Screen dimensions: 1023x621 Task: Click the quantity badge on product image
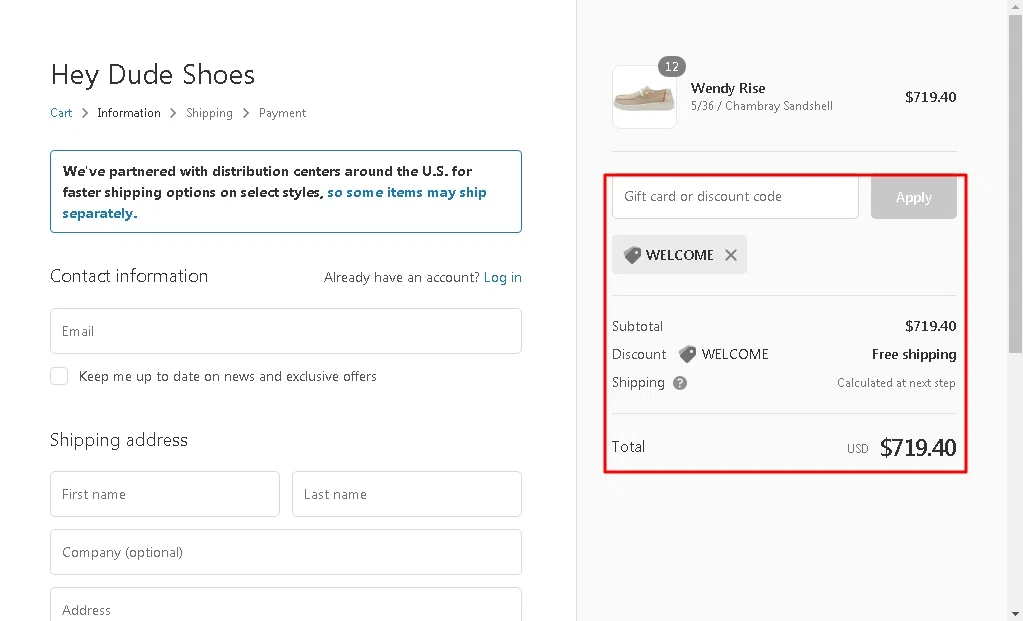672,67
